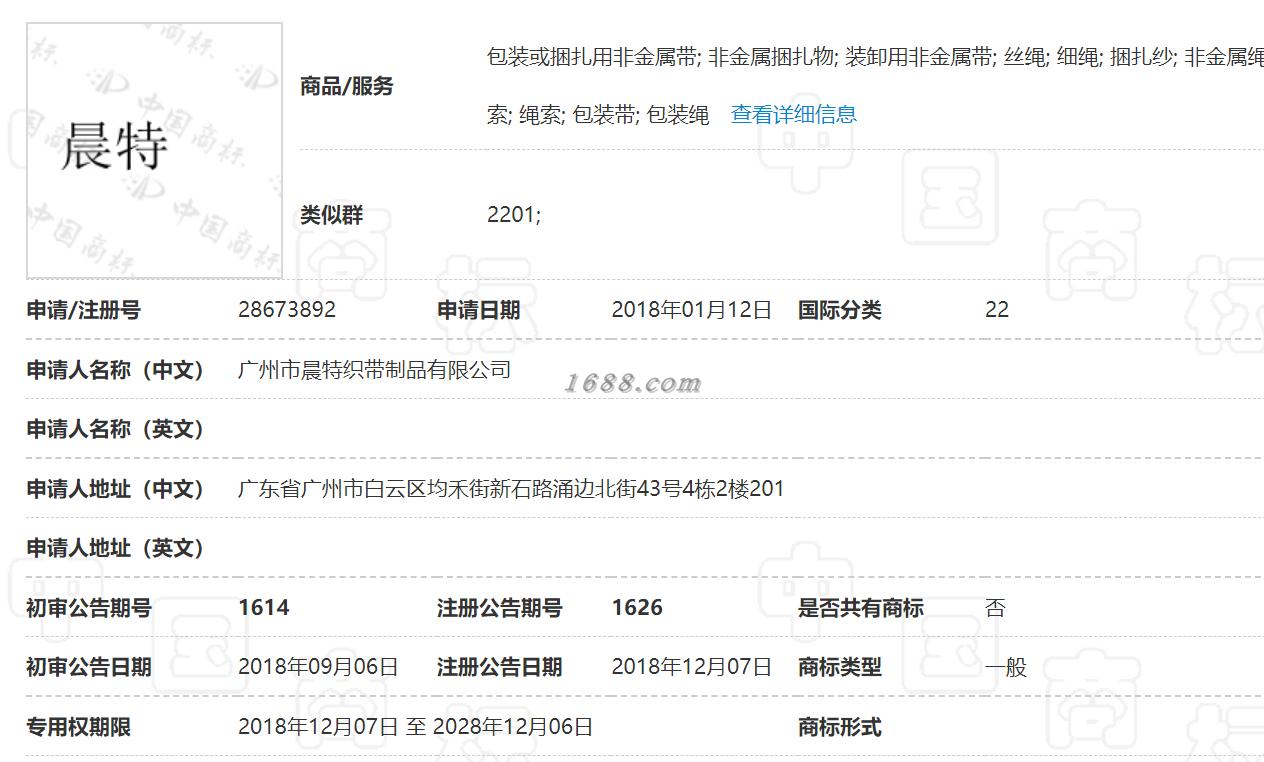Click registration announcement number 1626
Image resolution: width=1264 pixels, height=762 pixels.
click(638, 608)
